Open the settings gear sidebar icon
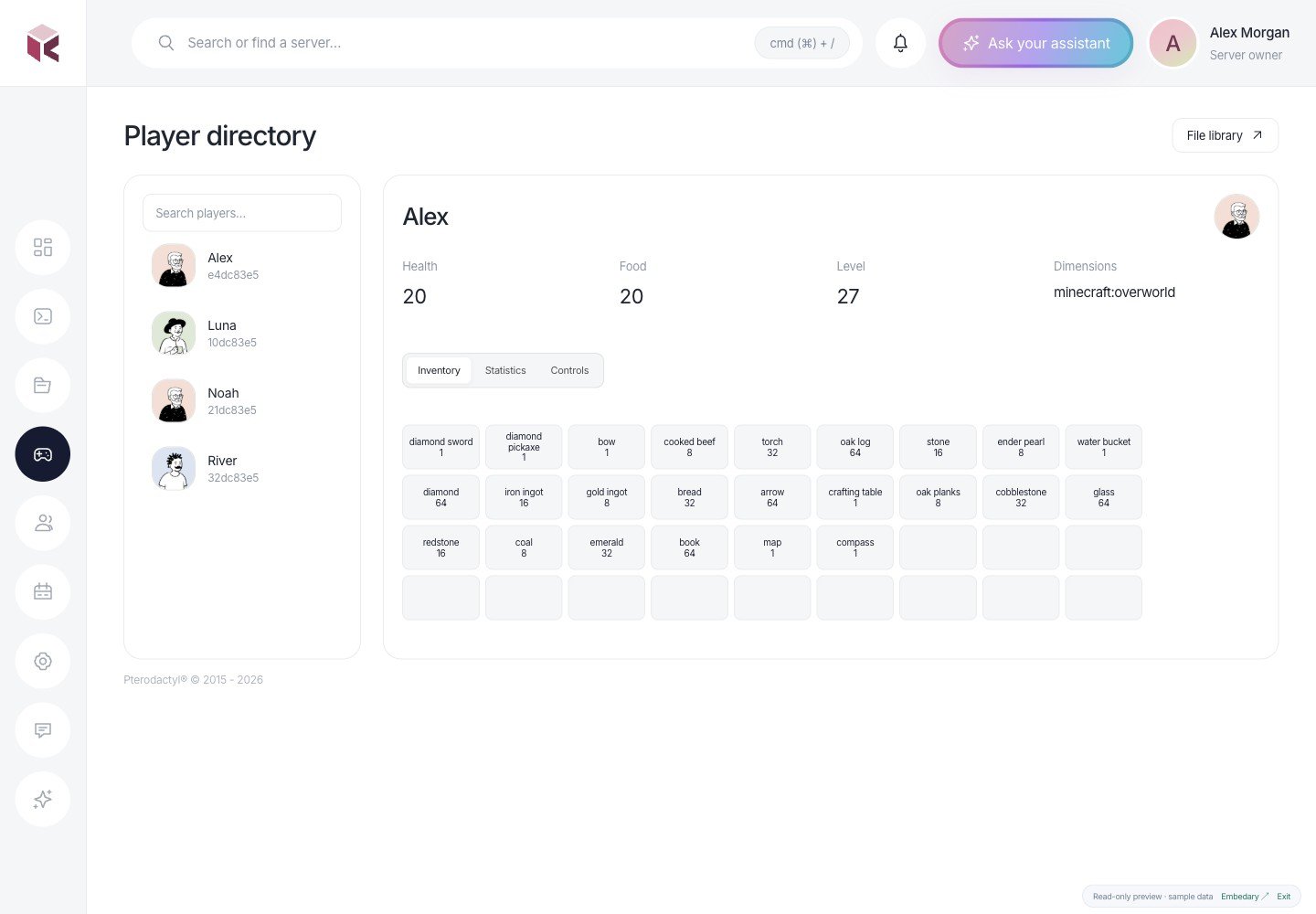The height and width of the screenshot is (914, 1316). [x=43, y=661]
